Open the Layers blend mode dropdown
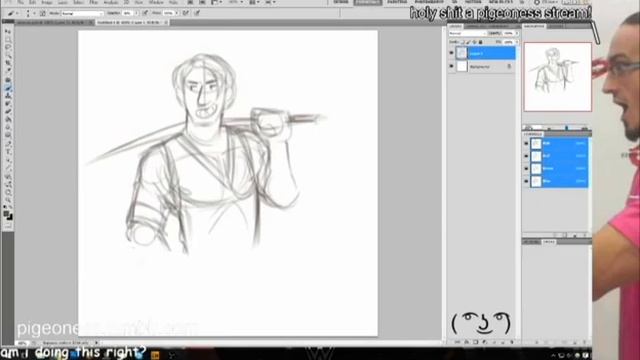The height and width of the screenshot is (360, 640). tap(468, 33)
